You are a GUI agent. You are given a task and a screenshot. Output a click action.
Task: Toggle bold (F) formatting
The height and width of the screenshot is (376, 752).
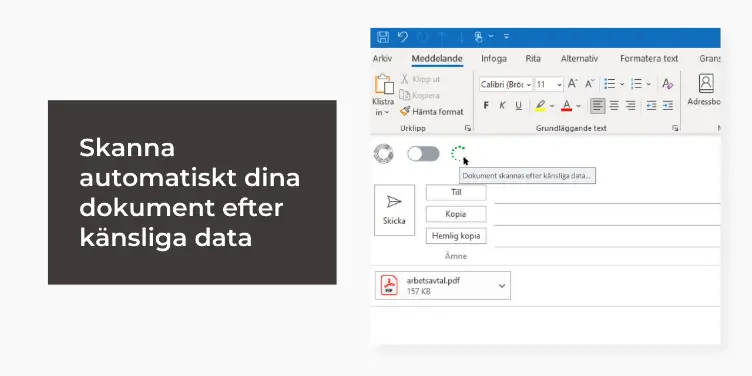click(x=486, y=106)
